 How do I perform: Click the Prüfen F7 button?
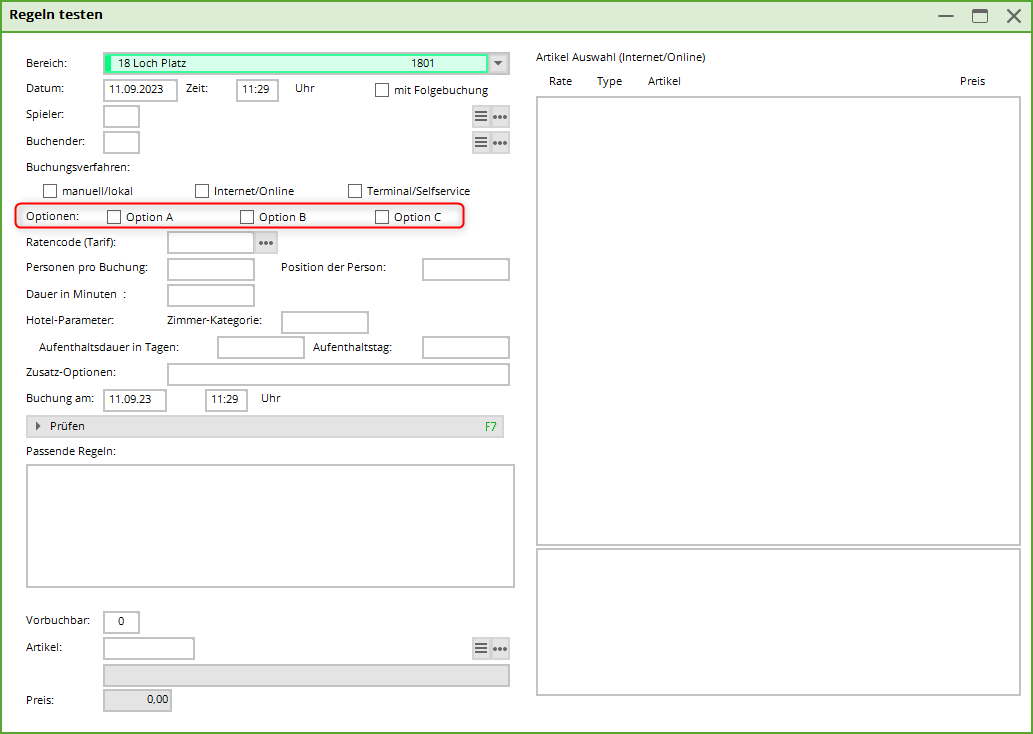(x=265, y=427)
